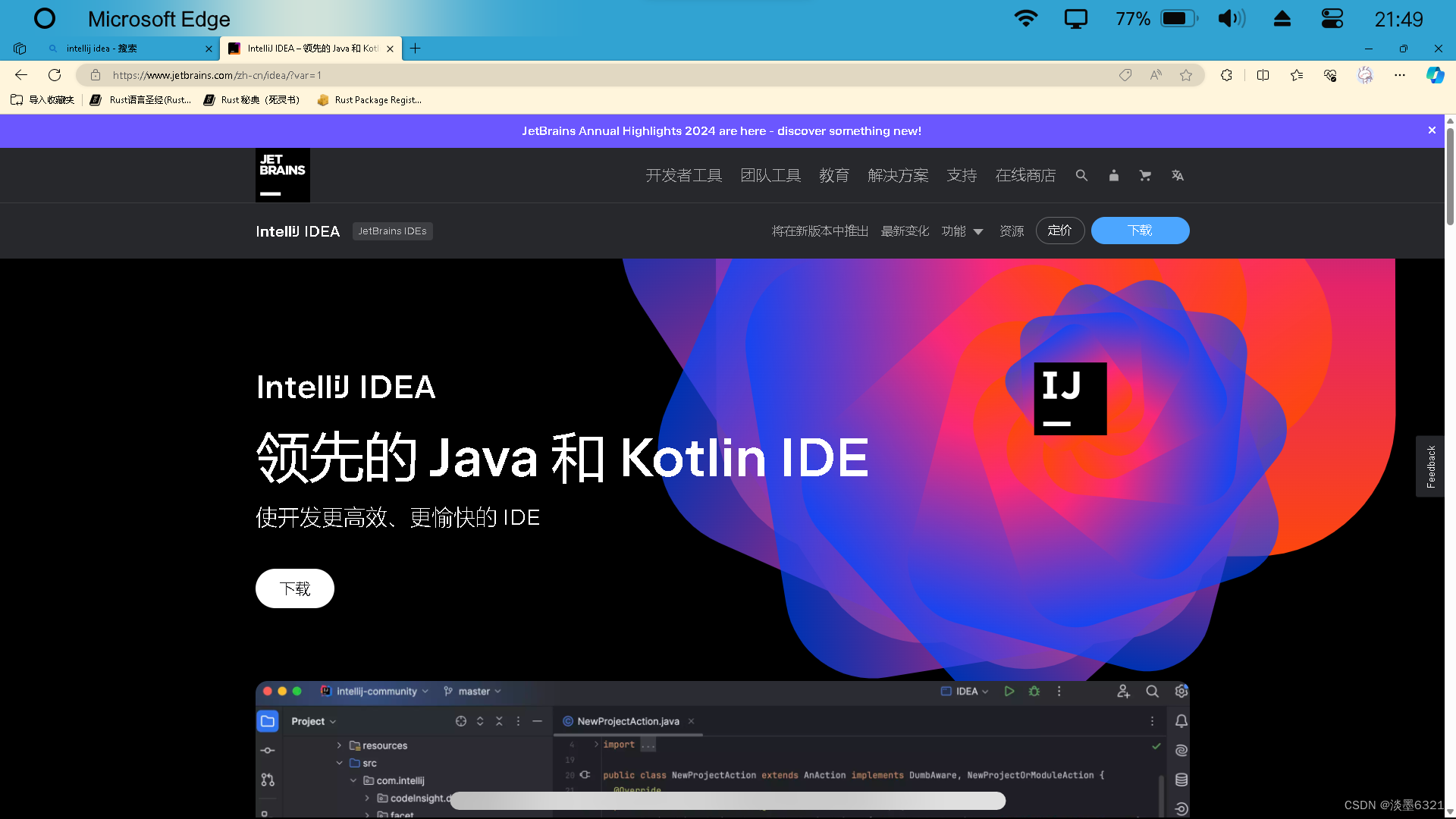Select NewProjectAction.java editor tab
The image size is (1456, 819).
point(628,721)
